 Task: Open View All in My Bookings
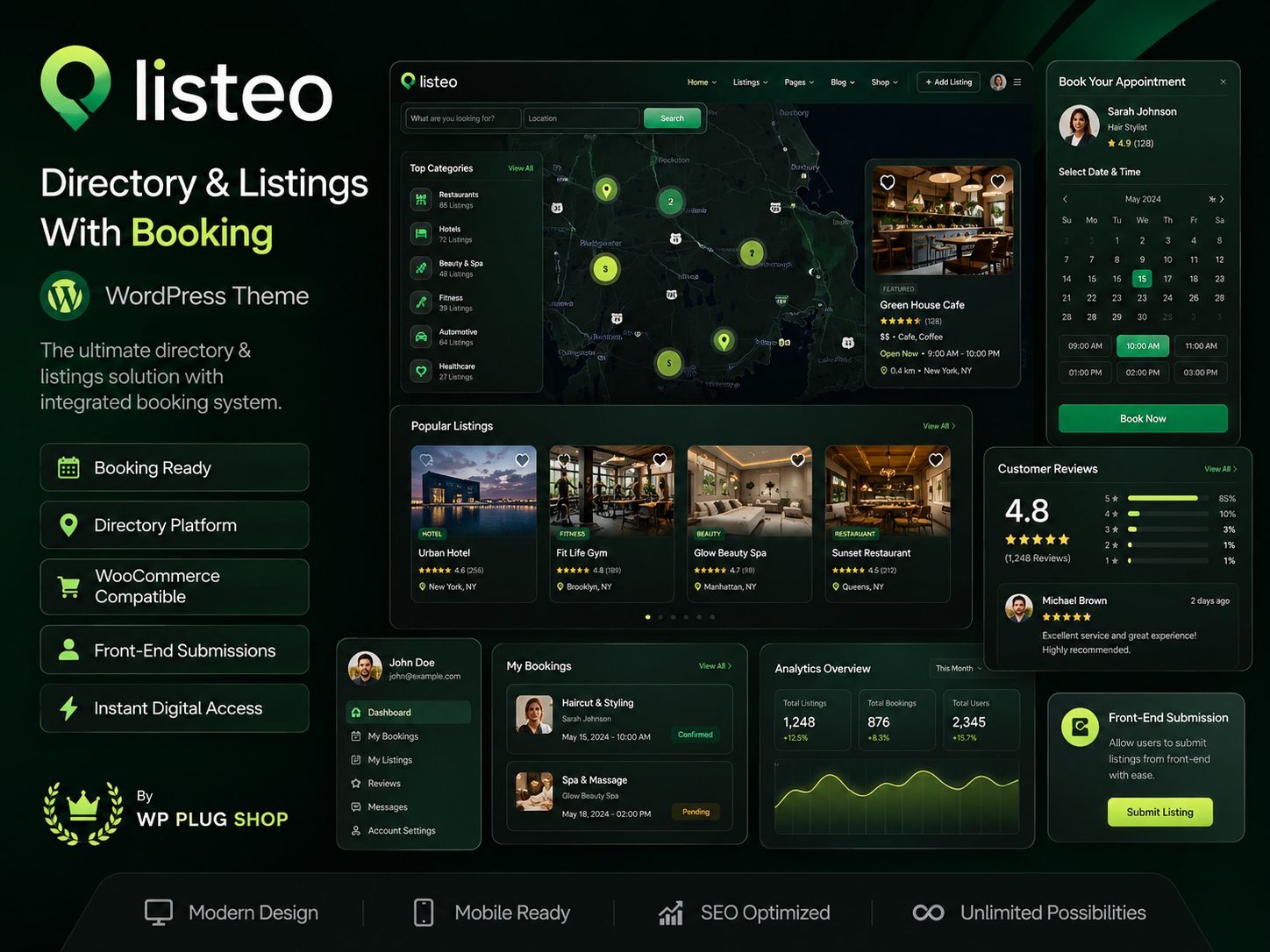coord(715,666)
